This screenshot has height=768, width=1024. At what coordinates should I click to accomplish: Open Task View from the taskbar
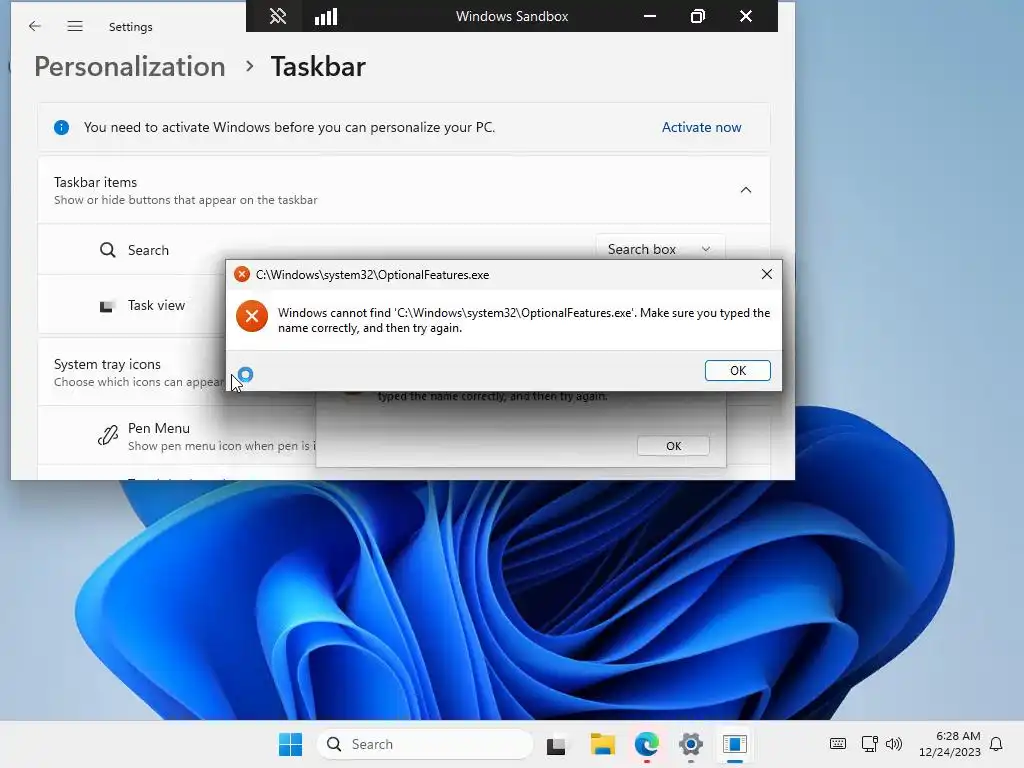pyautogui.click(x=556, y=745)
